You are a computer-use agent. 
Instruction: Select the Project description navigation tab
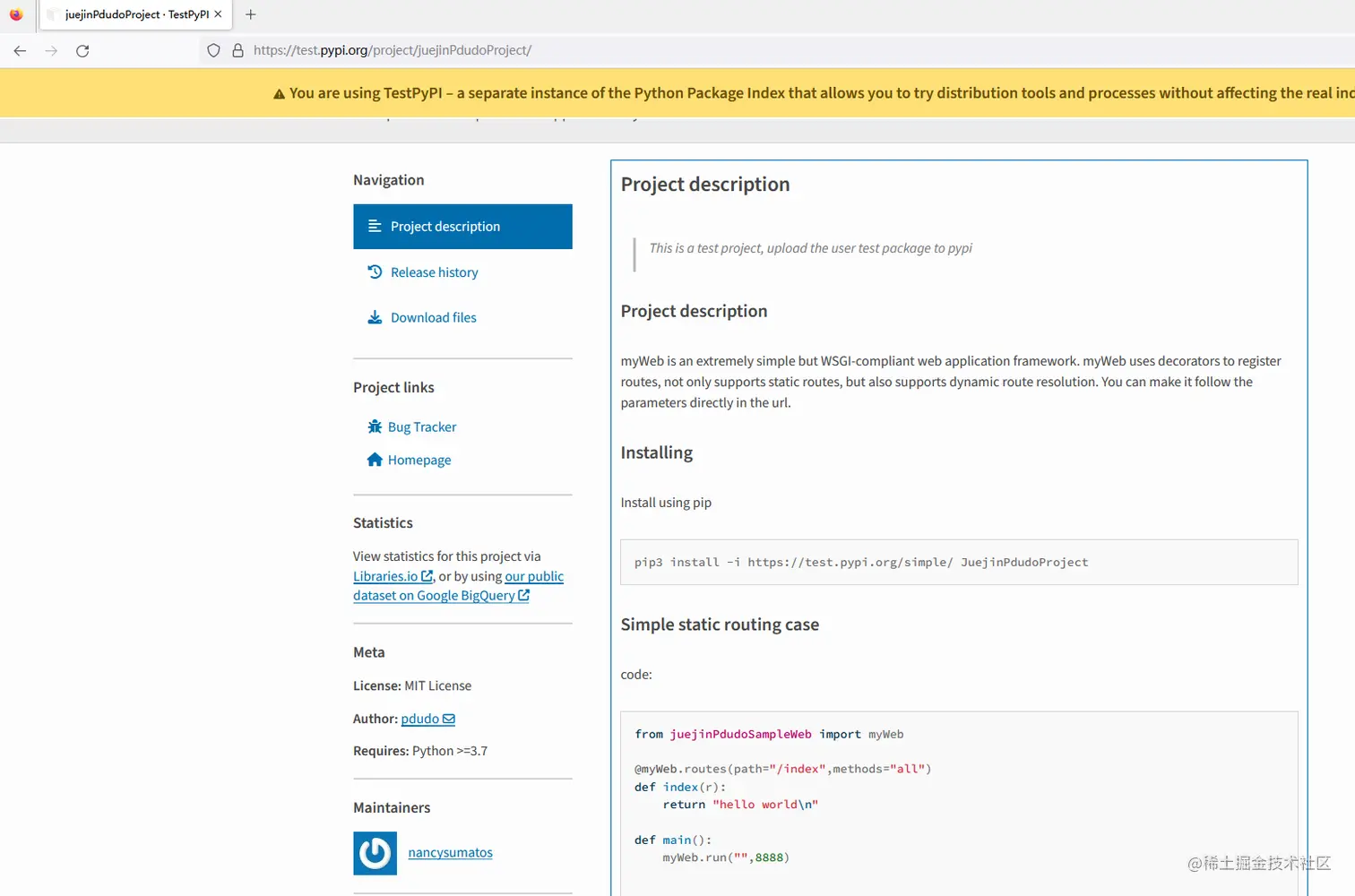pyautogui.click(x=462, y=227)
